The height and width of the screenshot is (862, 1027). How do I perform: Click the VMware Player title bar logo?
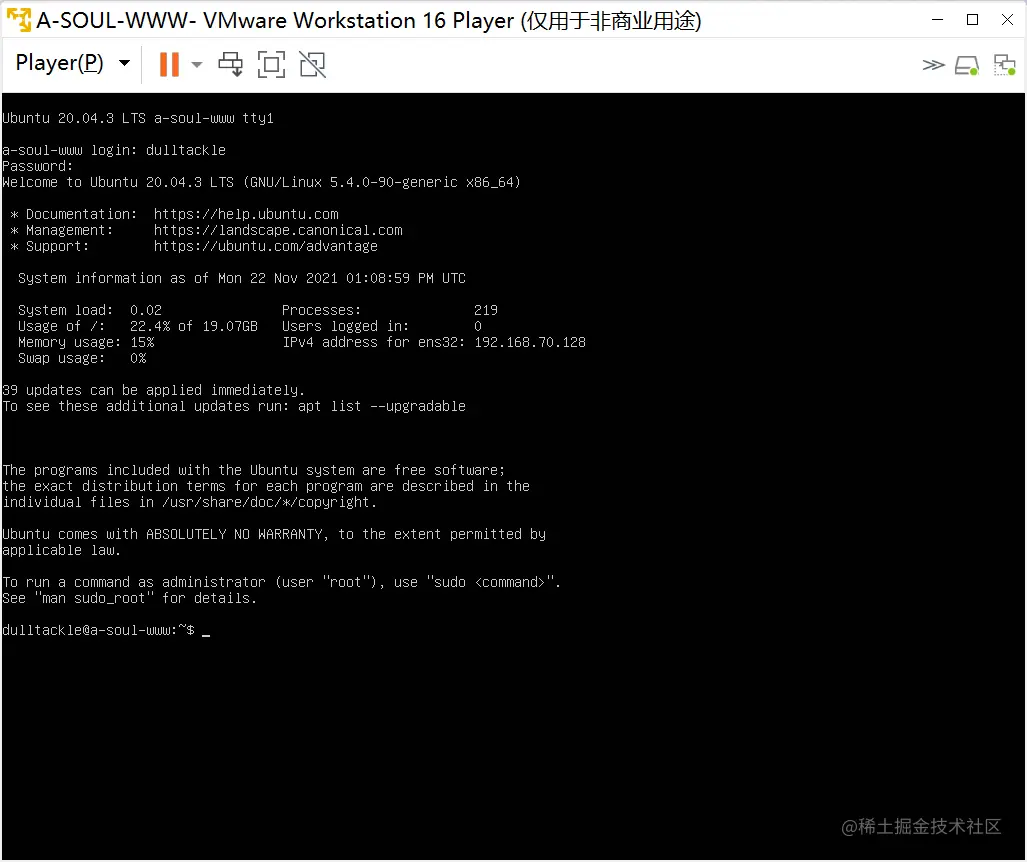coord(19,20)
